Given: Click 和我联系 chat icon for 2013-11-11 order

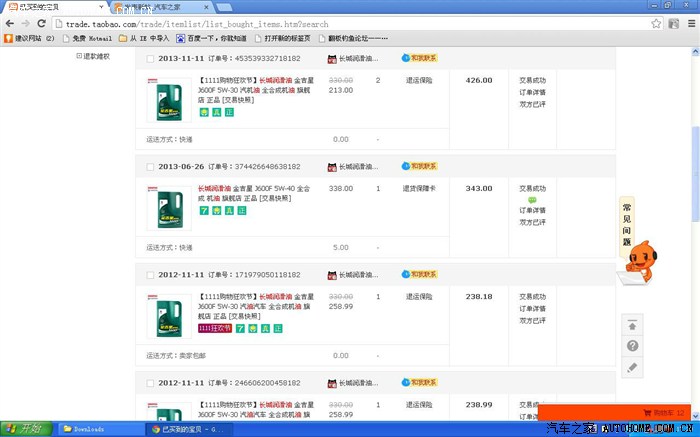Looking at the screenshot, I should 419,58.
